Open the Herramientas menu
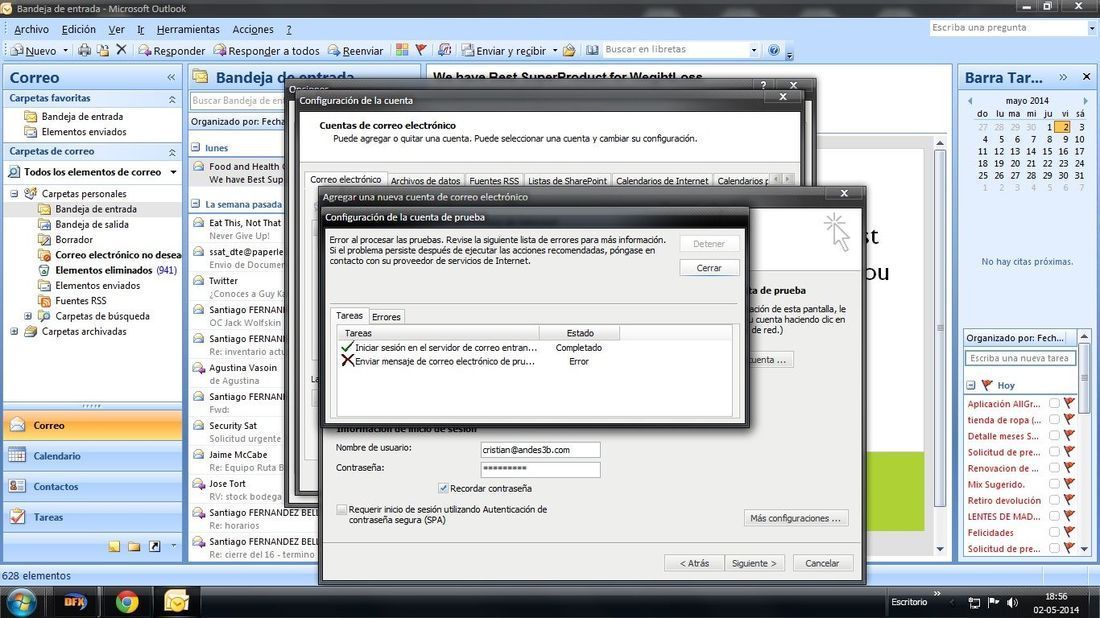 pos(188,29)
